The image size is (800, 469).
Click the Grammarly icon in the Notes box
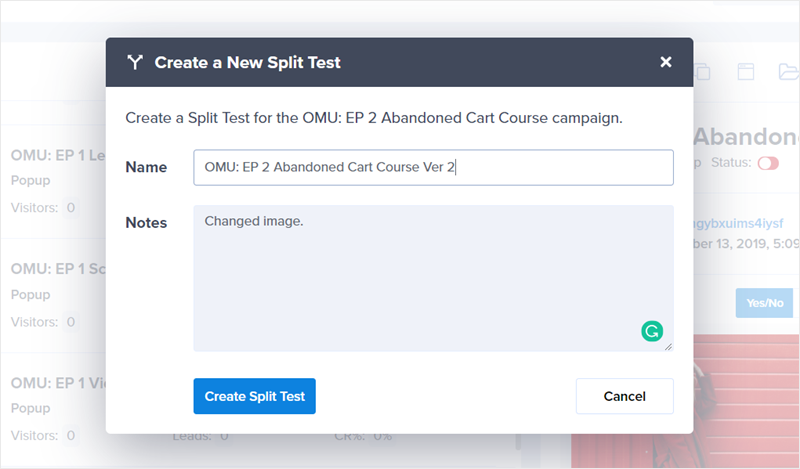(x=652, y=330)
